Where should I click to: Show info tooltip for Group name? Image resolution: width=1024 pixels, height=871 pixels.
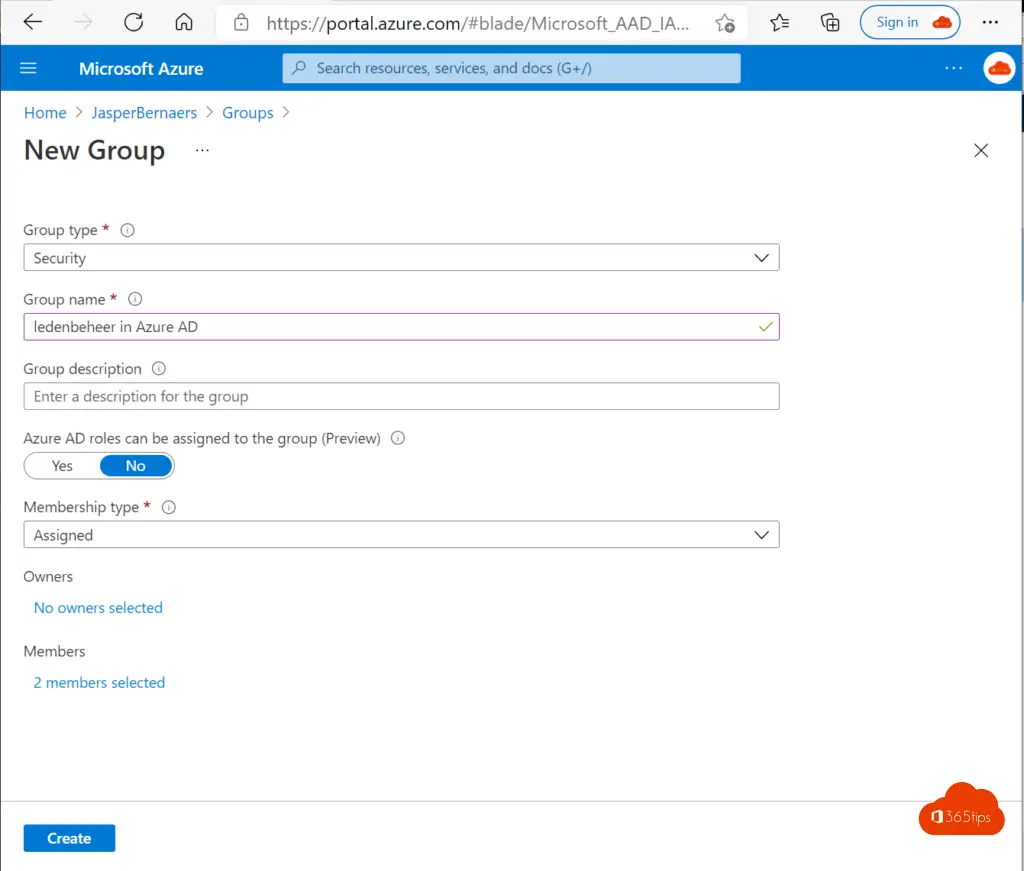[x=135, y=299]
